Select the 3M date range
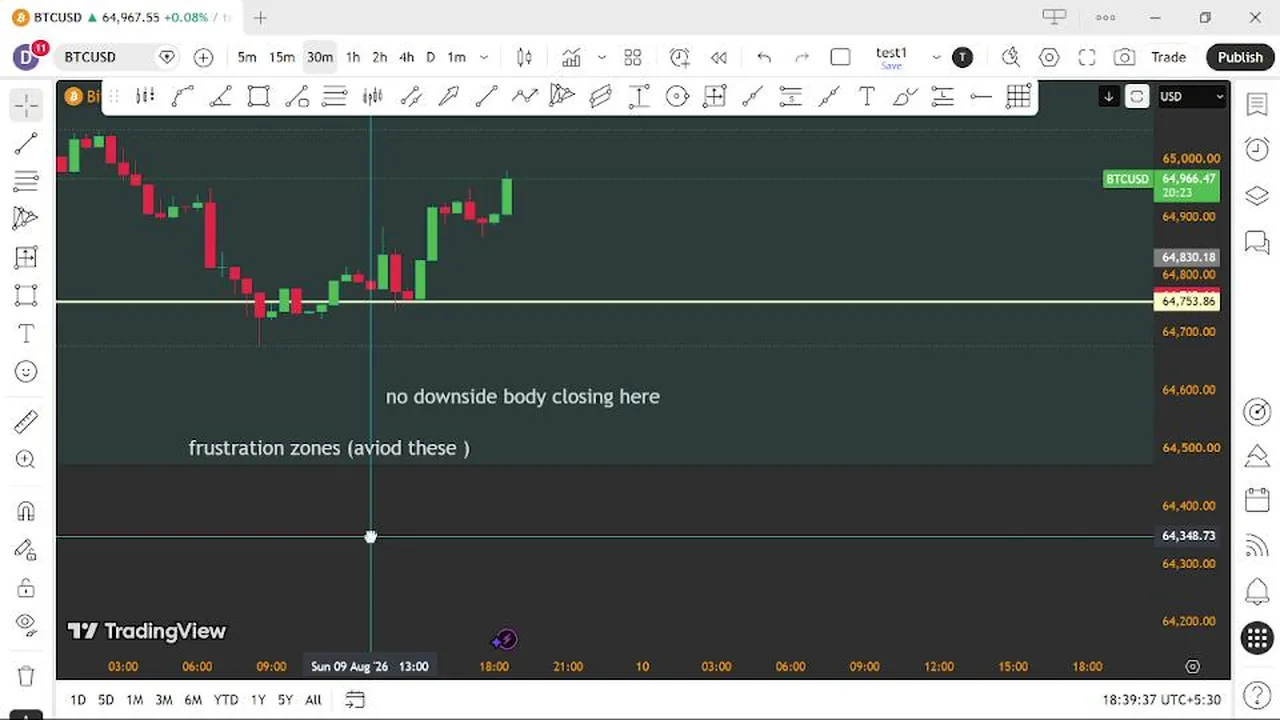 coord(164,700)
